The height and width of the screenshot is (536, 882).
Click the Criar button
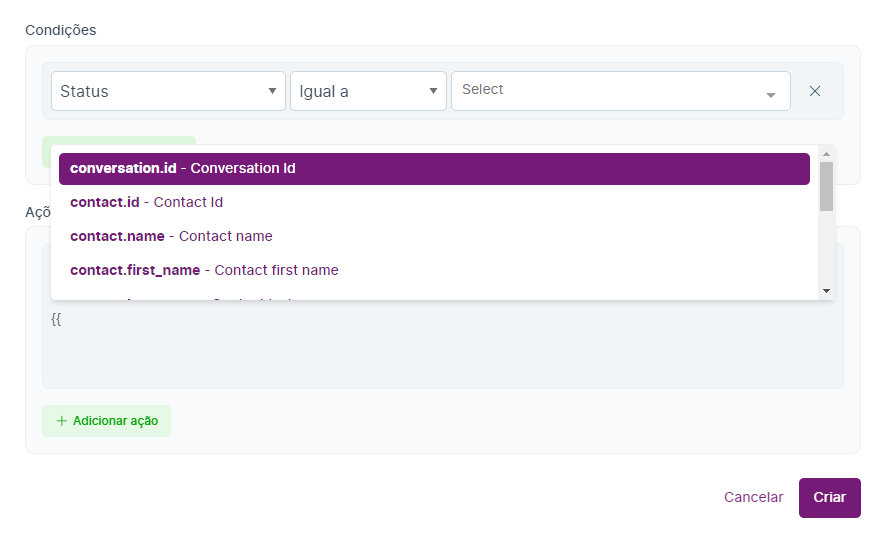(829, 497)
